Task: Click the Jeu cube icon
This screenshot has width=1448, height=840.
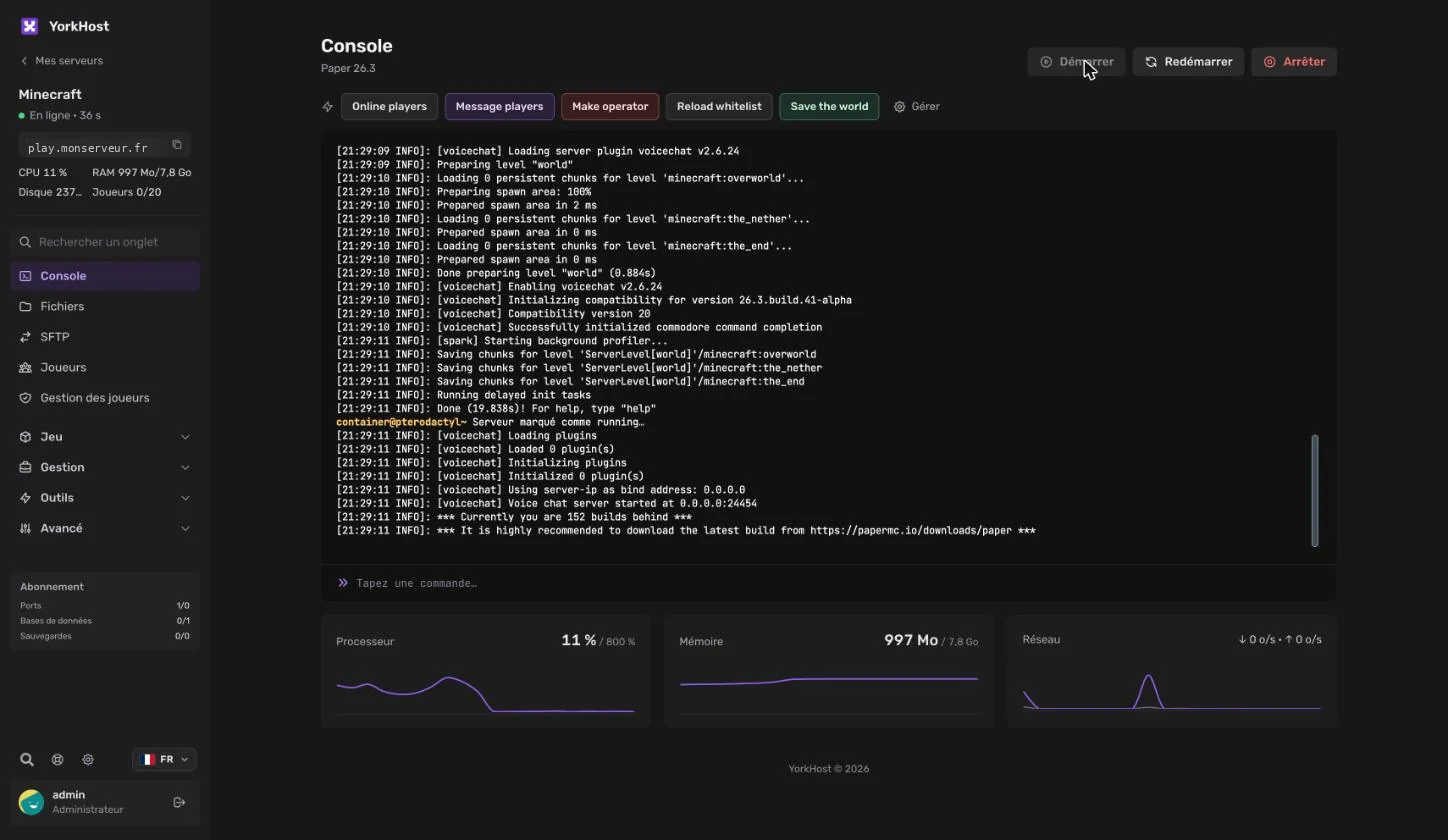Action: click(25, 437)
